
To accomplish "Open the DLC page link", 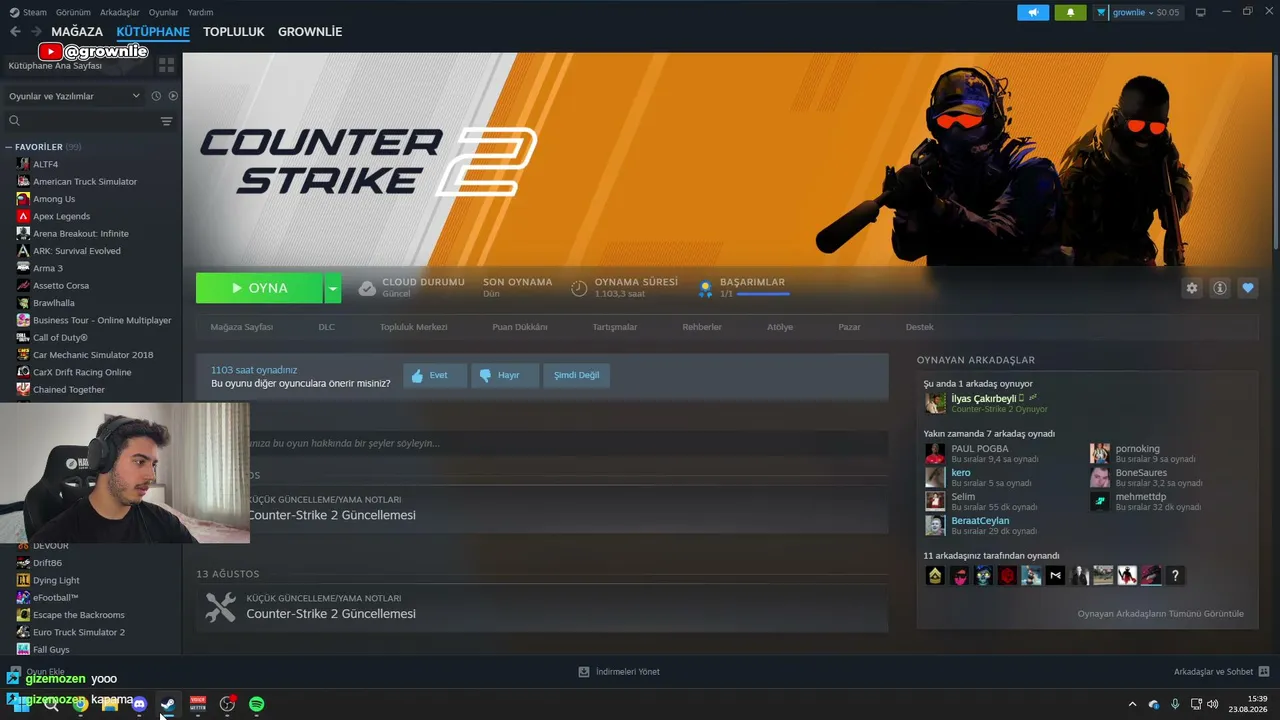I will [x=327, y=327].
